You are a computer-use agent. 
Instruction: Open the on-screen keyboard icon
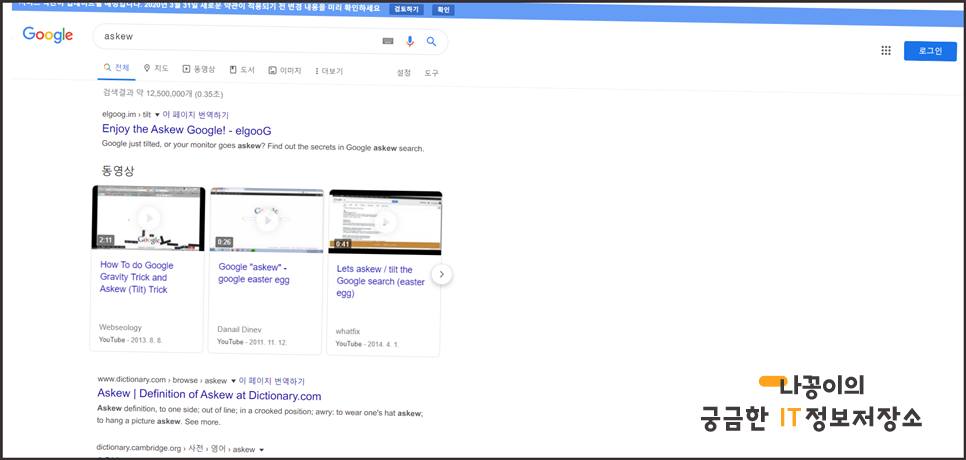pos(388,41)
